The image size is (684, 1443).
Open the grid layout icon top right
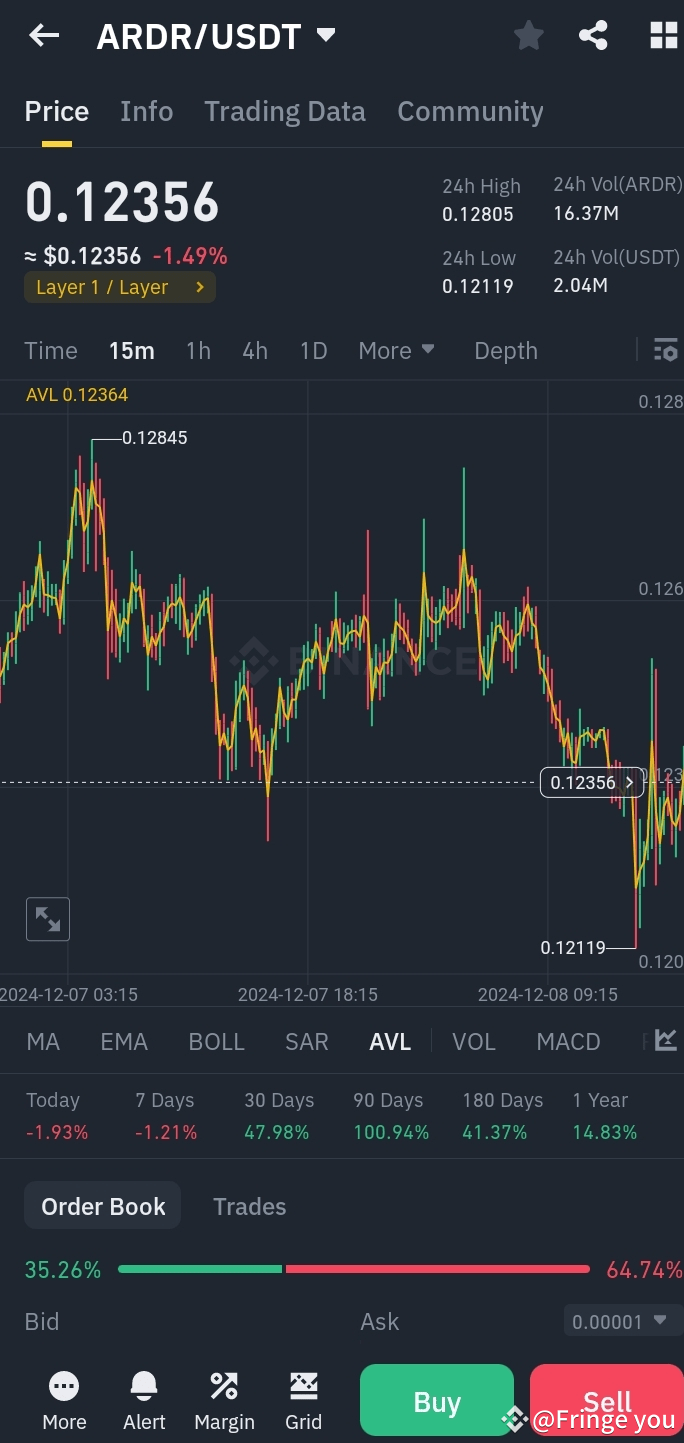662,35
